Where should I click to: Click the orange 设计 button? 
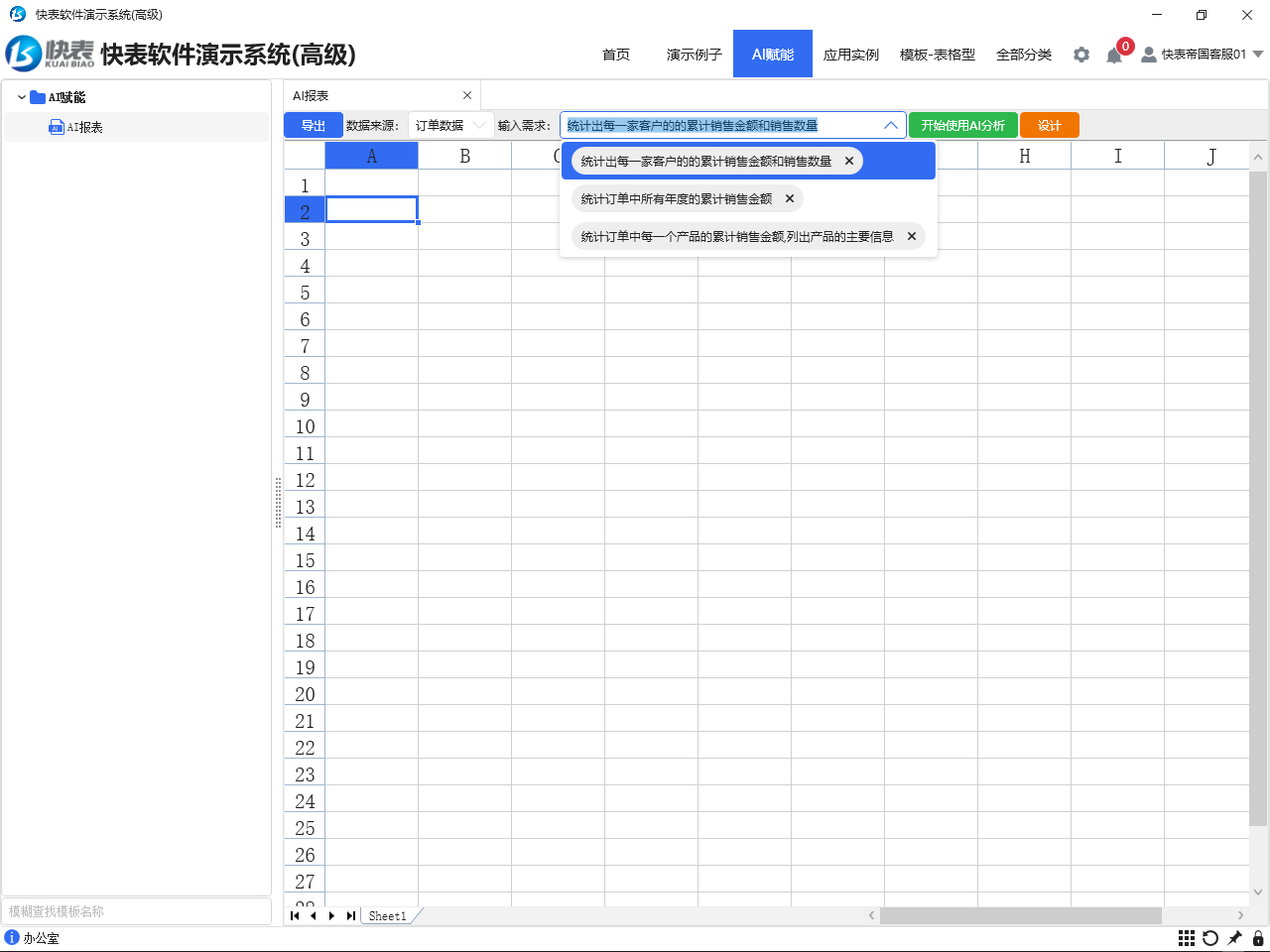pyautogui.click(x=1050, y=125)
